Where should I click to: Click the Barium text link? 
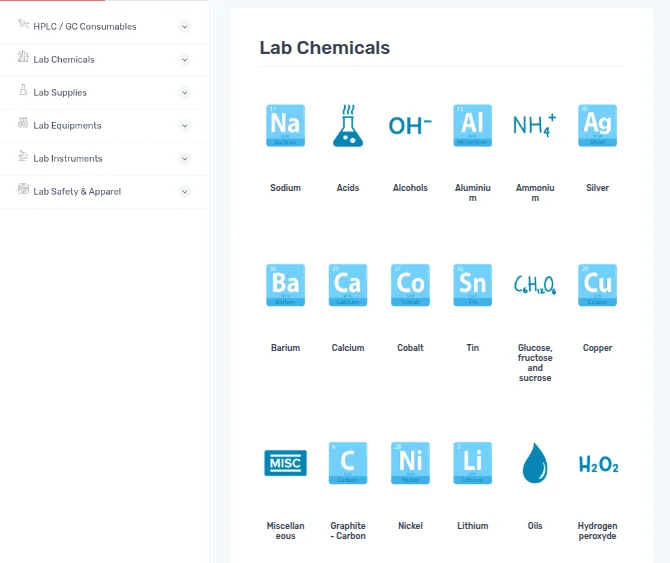coord(285,348)
